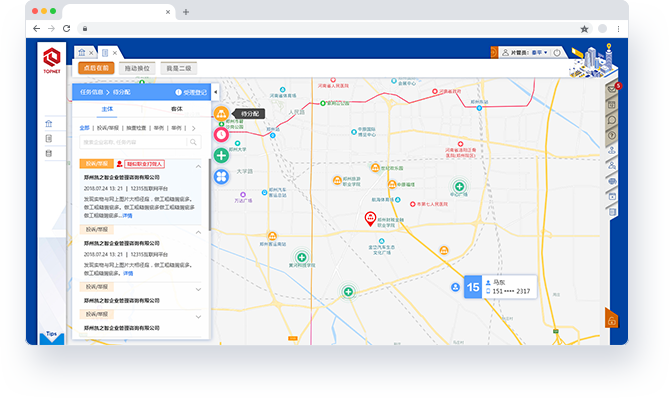Collapse the card with the red suspected tag
Screen dimensions: 670x398
[x=198, y=166]
